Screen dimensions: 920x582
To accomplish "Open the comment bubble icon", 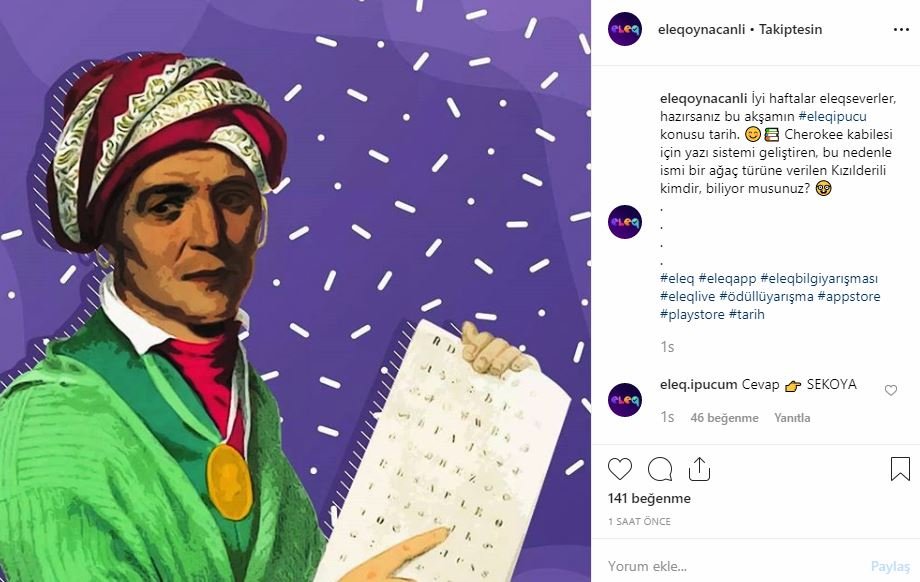I will [660, 469].
